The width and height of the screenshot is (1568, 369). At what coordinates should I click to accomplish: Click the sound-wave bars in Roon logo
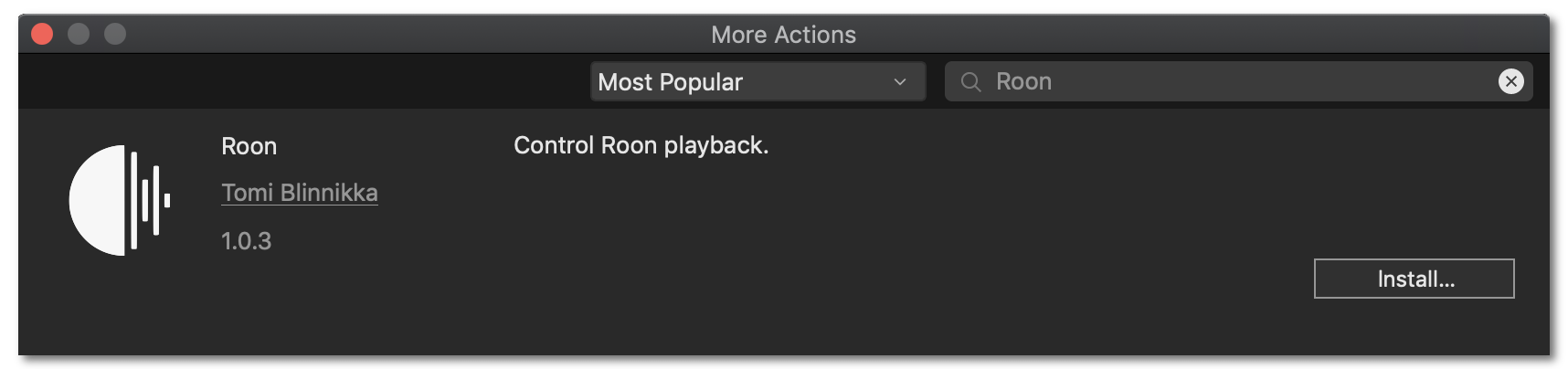tap(150, 200)
